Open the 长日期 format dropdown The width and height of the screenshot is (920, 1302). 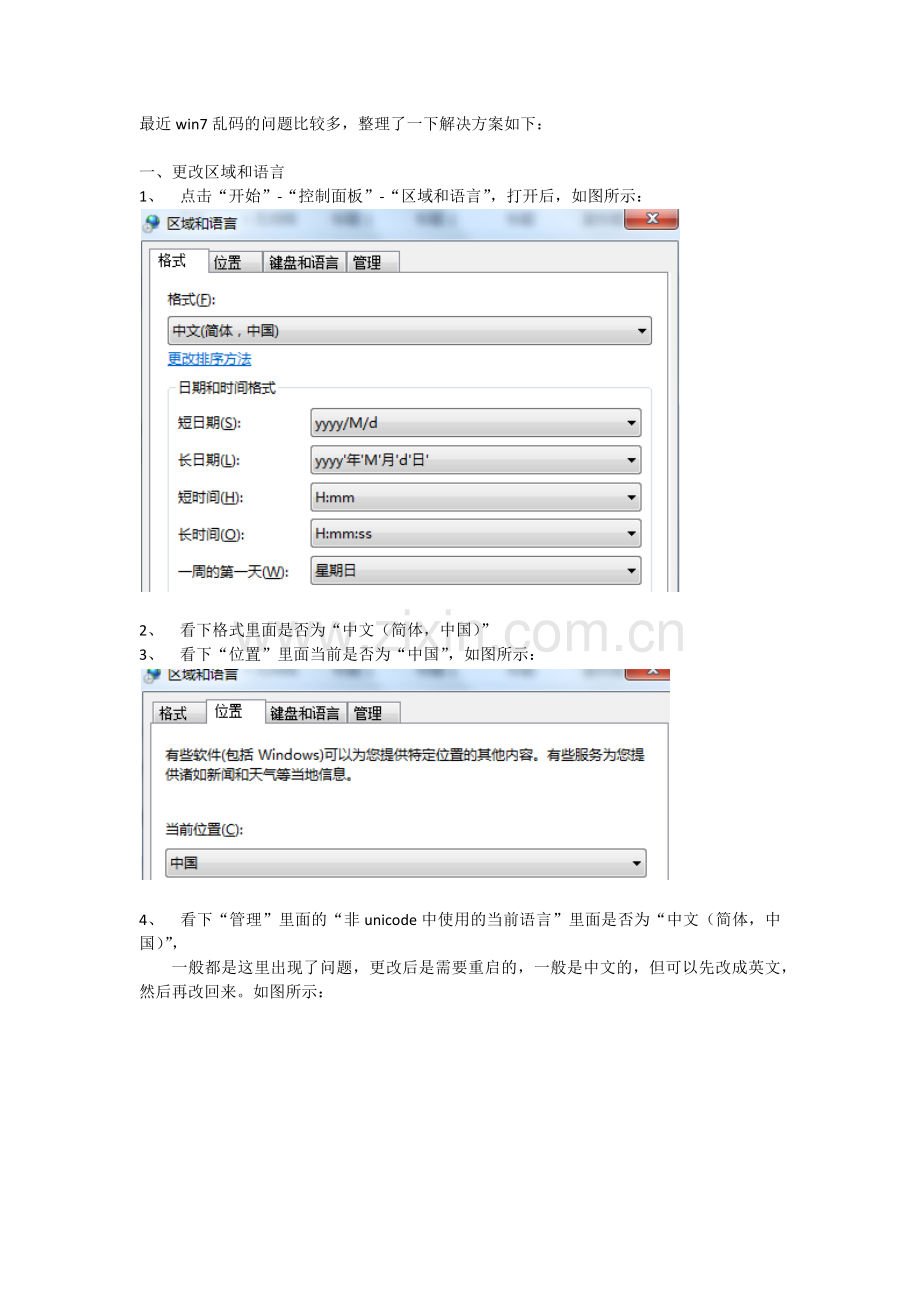pos(476,460)
